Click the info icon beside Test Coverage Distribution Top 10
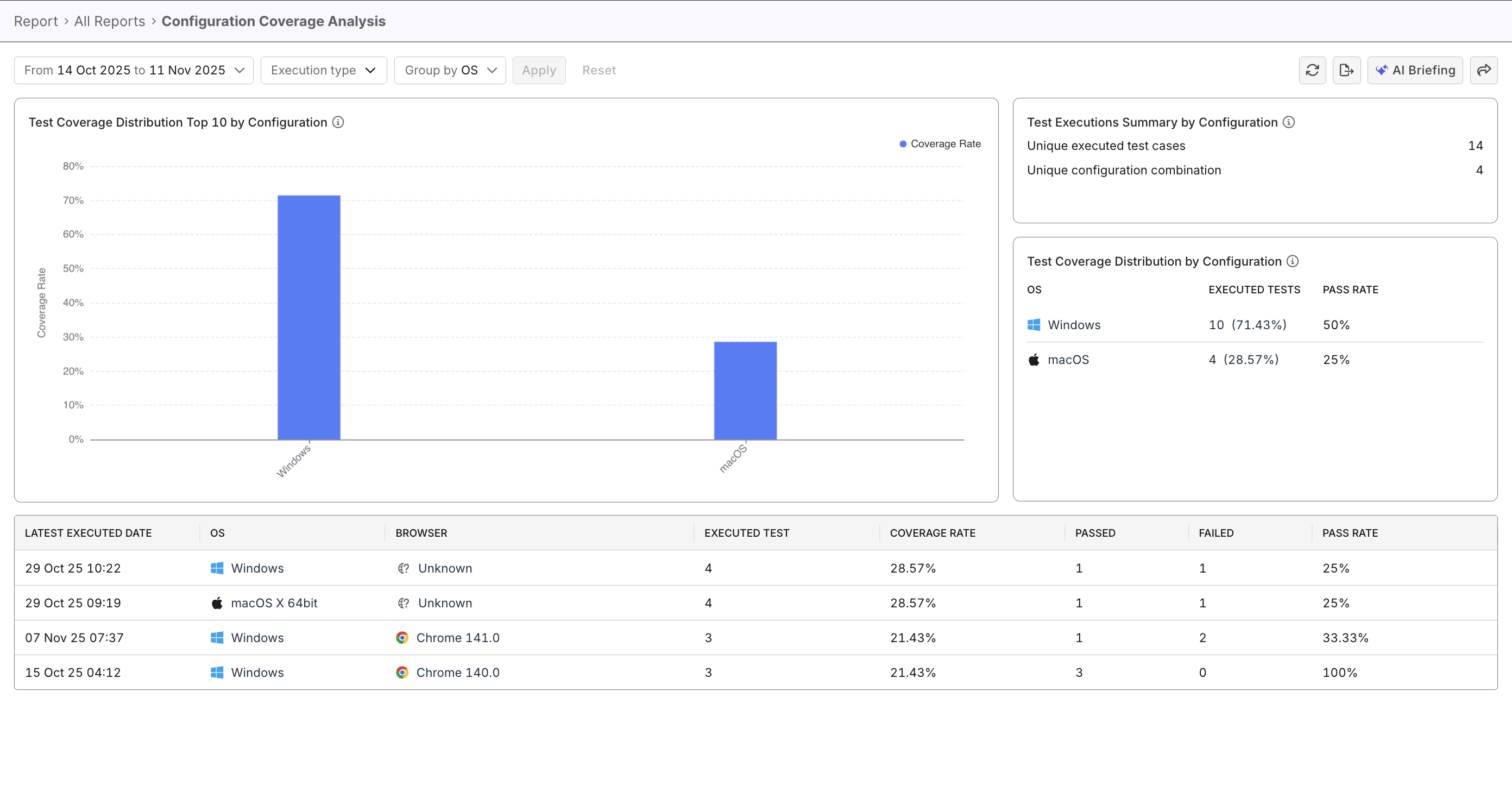Screen dimensions: 1512x804 coord(337,122)
